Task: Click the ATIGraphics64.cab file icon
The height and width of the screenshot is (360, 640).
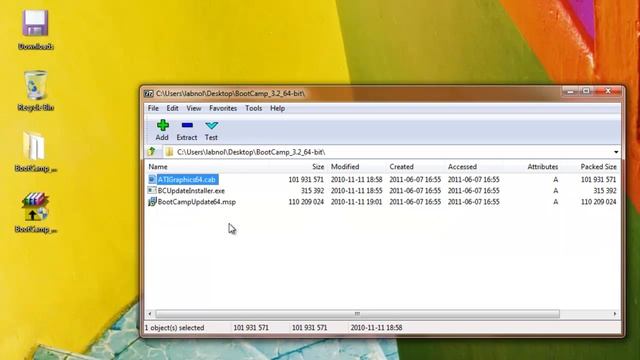Action: 152,180
